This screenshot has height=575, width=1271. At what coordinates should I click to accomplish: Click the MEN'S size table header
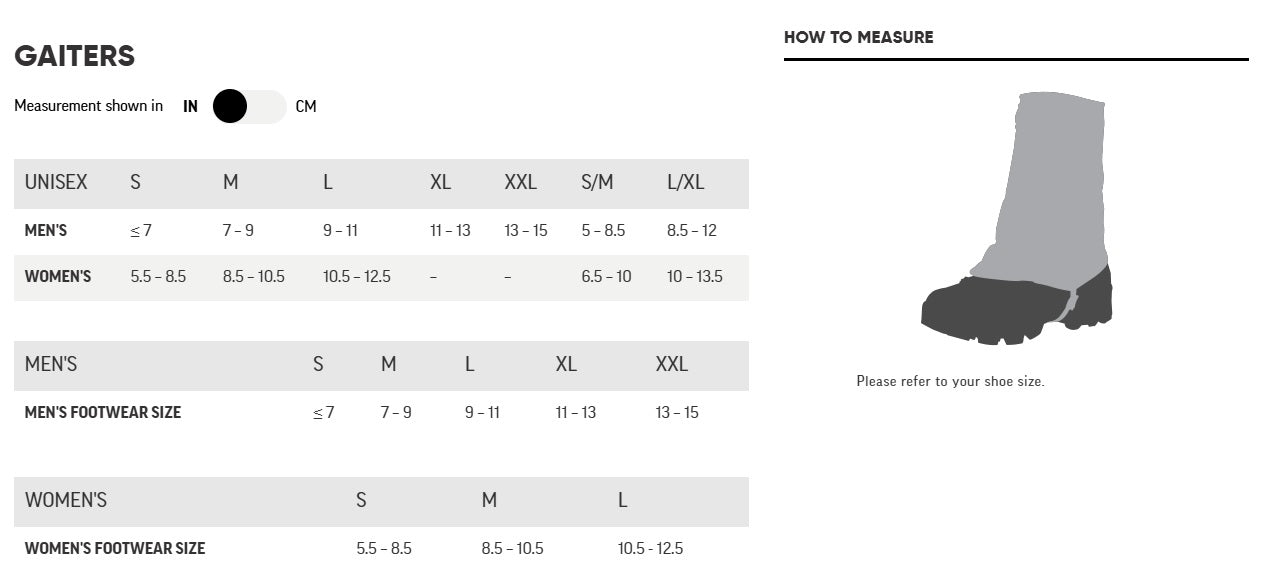(x=51, y=364)
